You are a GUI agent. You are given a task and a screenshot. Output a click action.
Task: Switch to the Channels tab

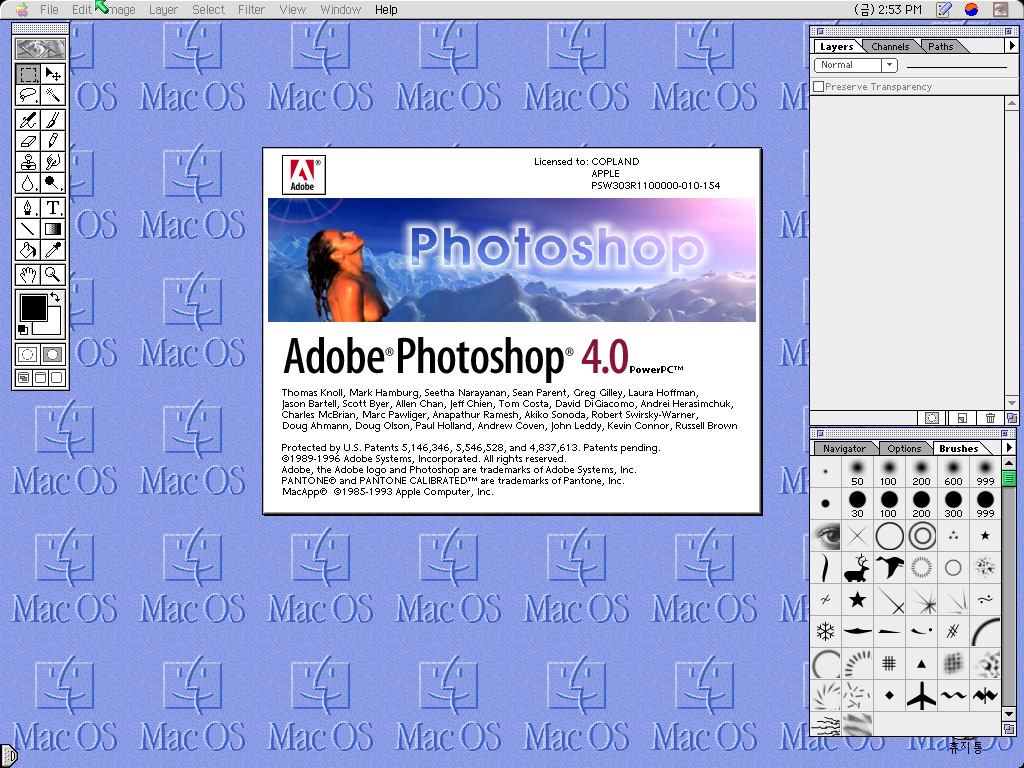point(889,46)
